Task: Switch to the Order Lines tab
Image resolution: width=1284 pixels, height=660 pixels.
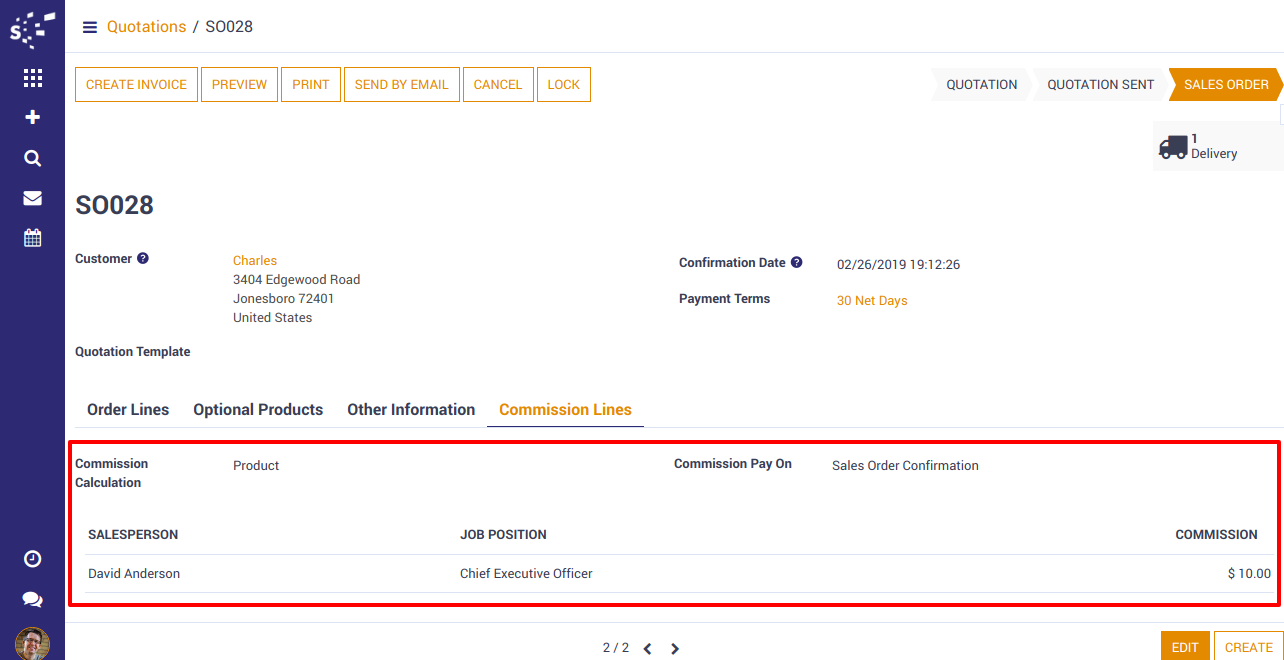Action: point(128,410)
